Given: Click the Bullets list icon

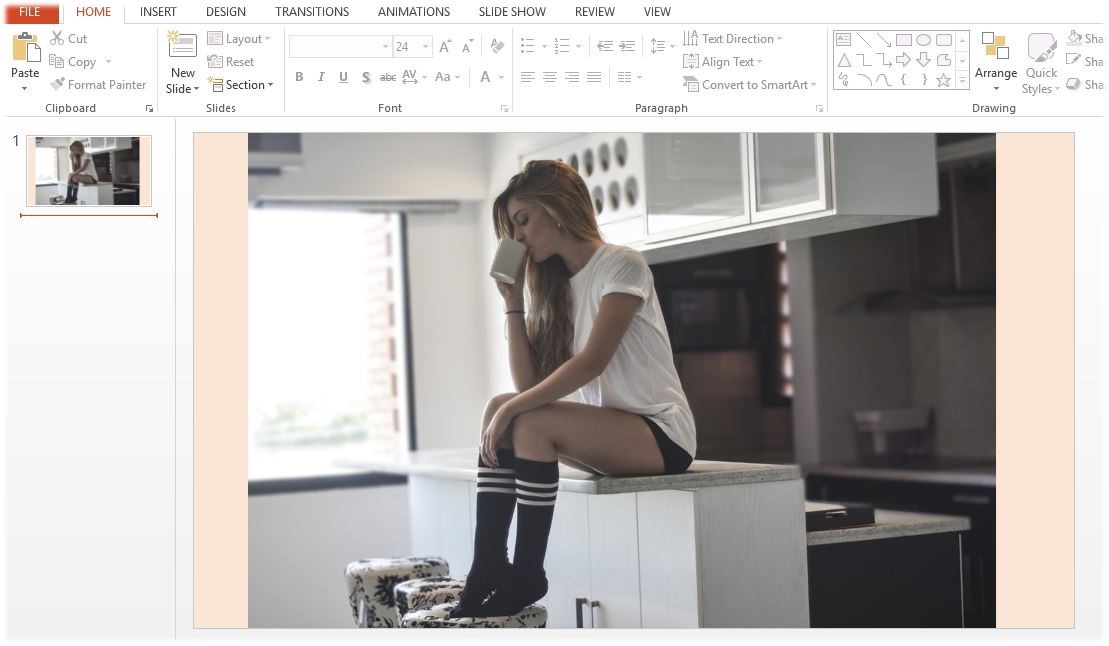Looking at the screenshot, I should click(528, 47).
